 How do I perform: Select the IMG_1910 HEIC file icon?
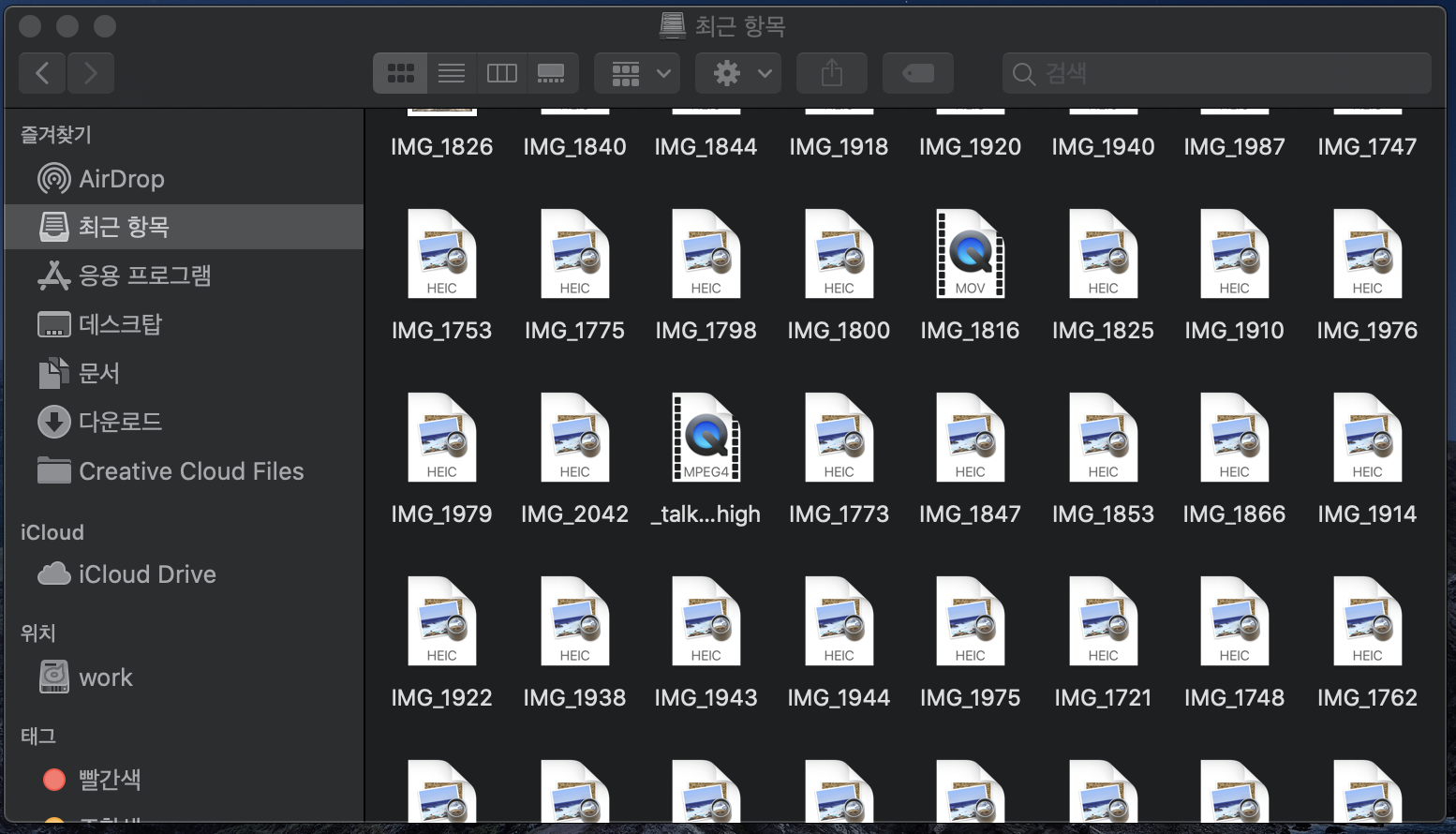(x=1235, y=254)
